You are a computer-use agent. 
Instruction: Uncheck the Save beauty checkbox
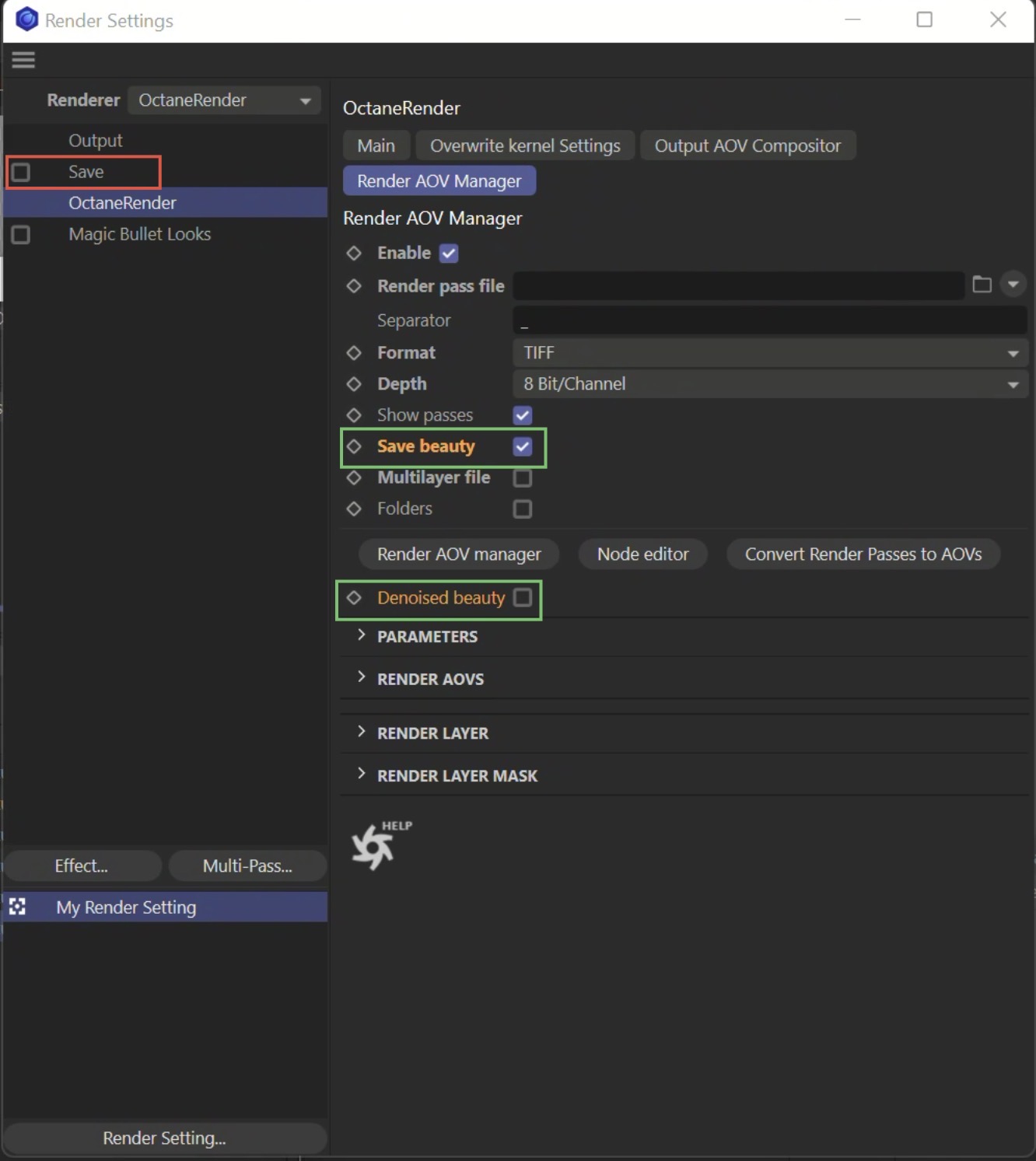point(523,446)
